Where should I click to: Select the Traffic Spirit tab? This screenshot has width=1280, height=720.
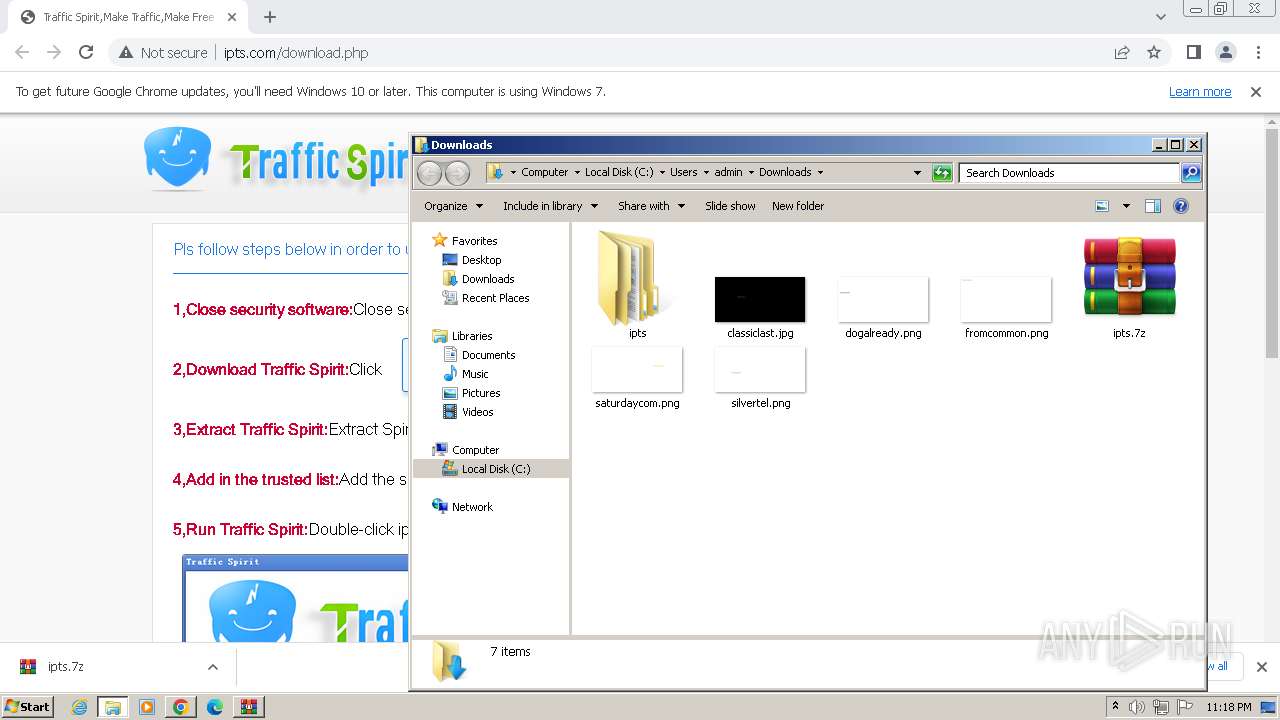tap(128, 17)
